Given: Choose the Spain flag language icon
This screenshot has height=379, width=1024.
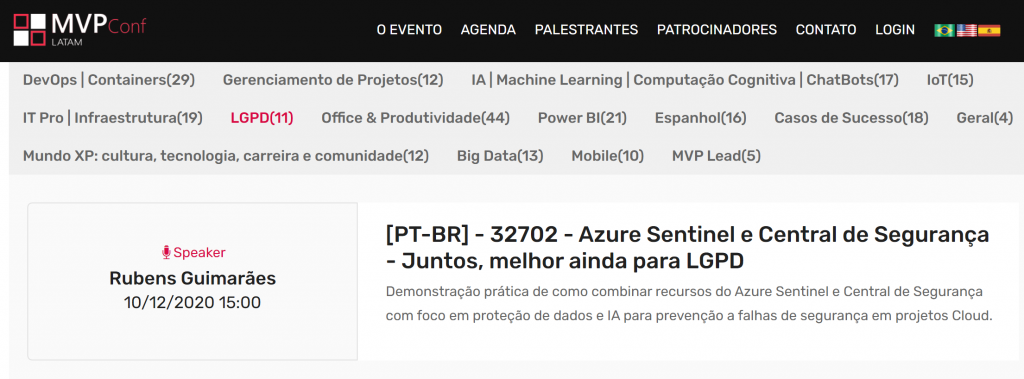Looking at the screenshot, I should (989, 30).
